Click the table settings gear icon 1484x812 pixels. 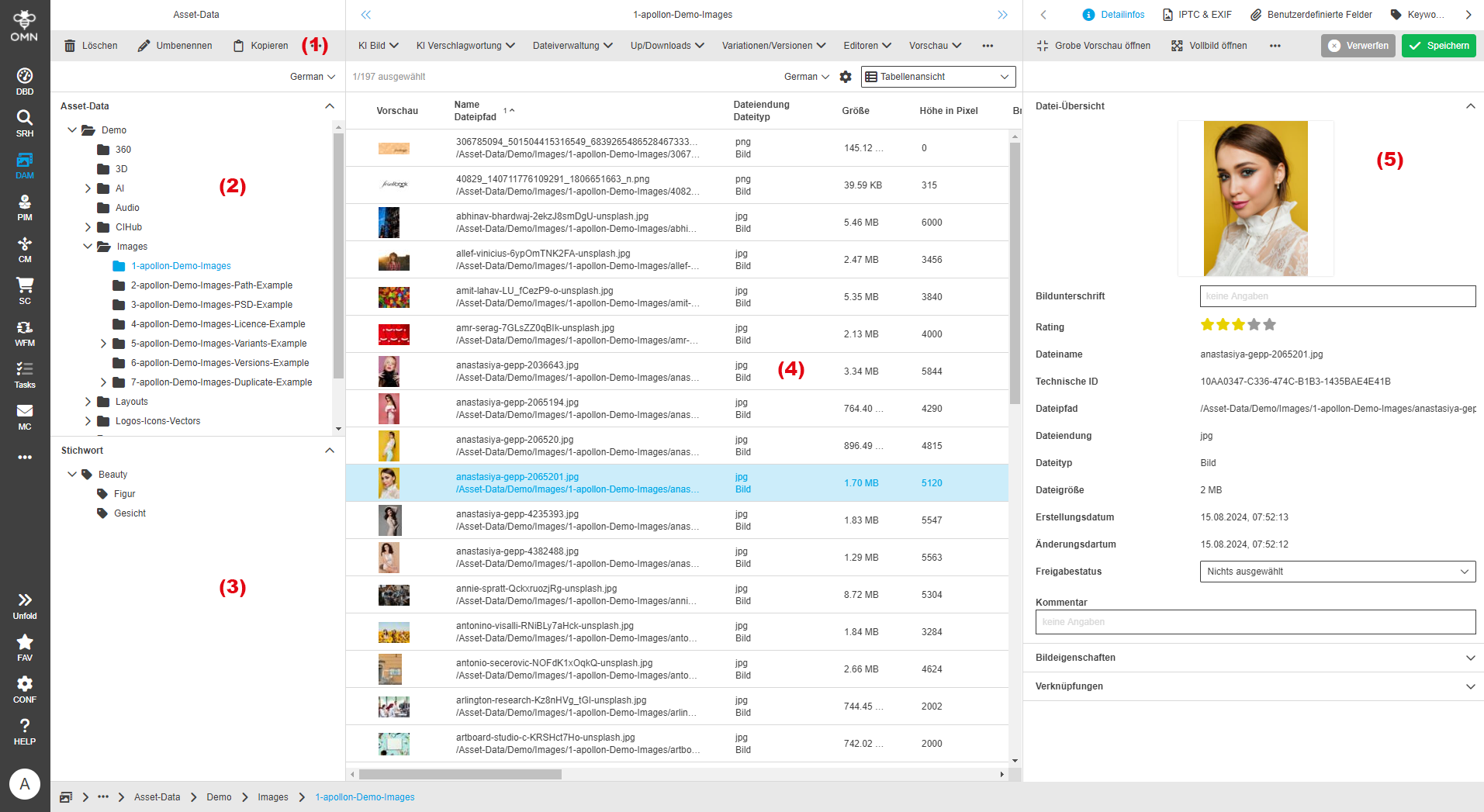point(846,77)
